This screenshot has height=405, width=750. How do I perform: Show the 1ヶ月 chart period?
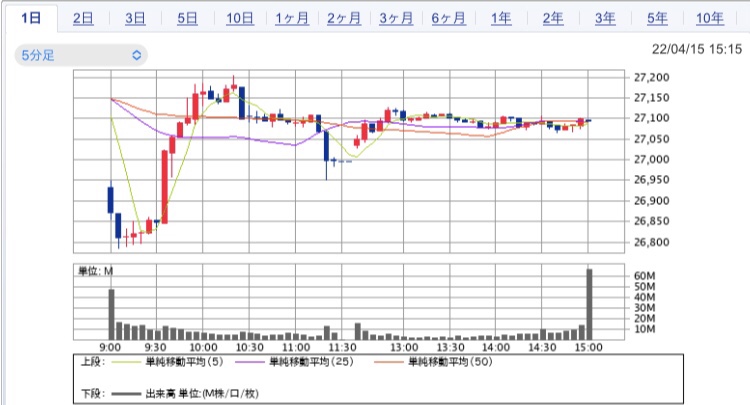click(292, 19)
